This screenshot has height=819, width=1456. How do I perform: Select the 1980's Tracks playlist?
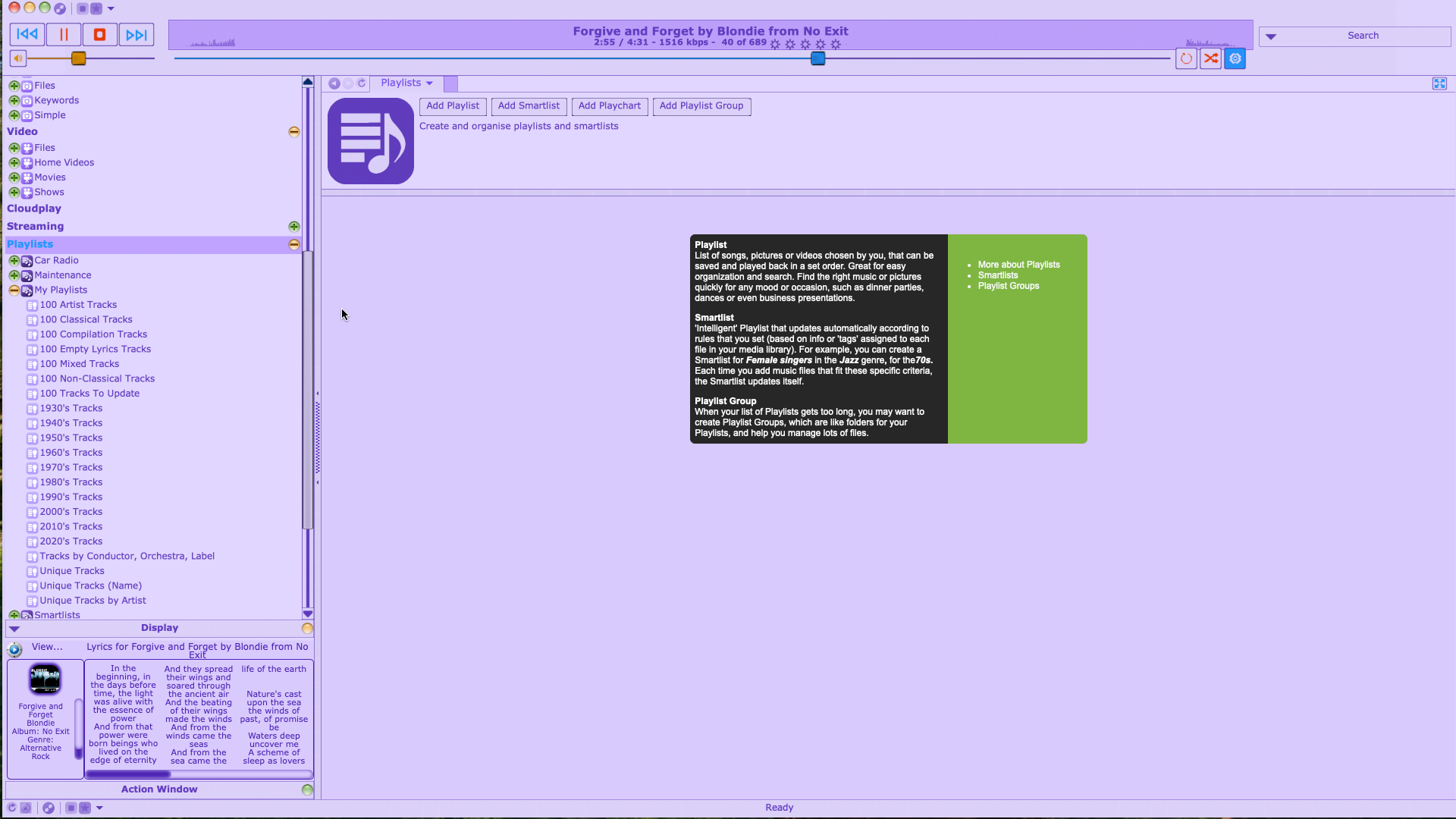pyautogui.click(x=70, y=482)
